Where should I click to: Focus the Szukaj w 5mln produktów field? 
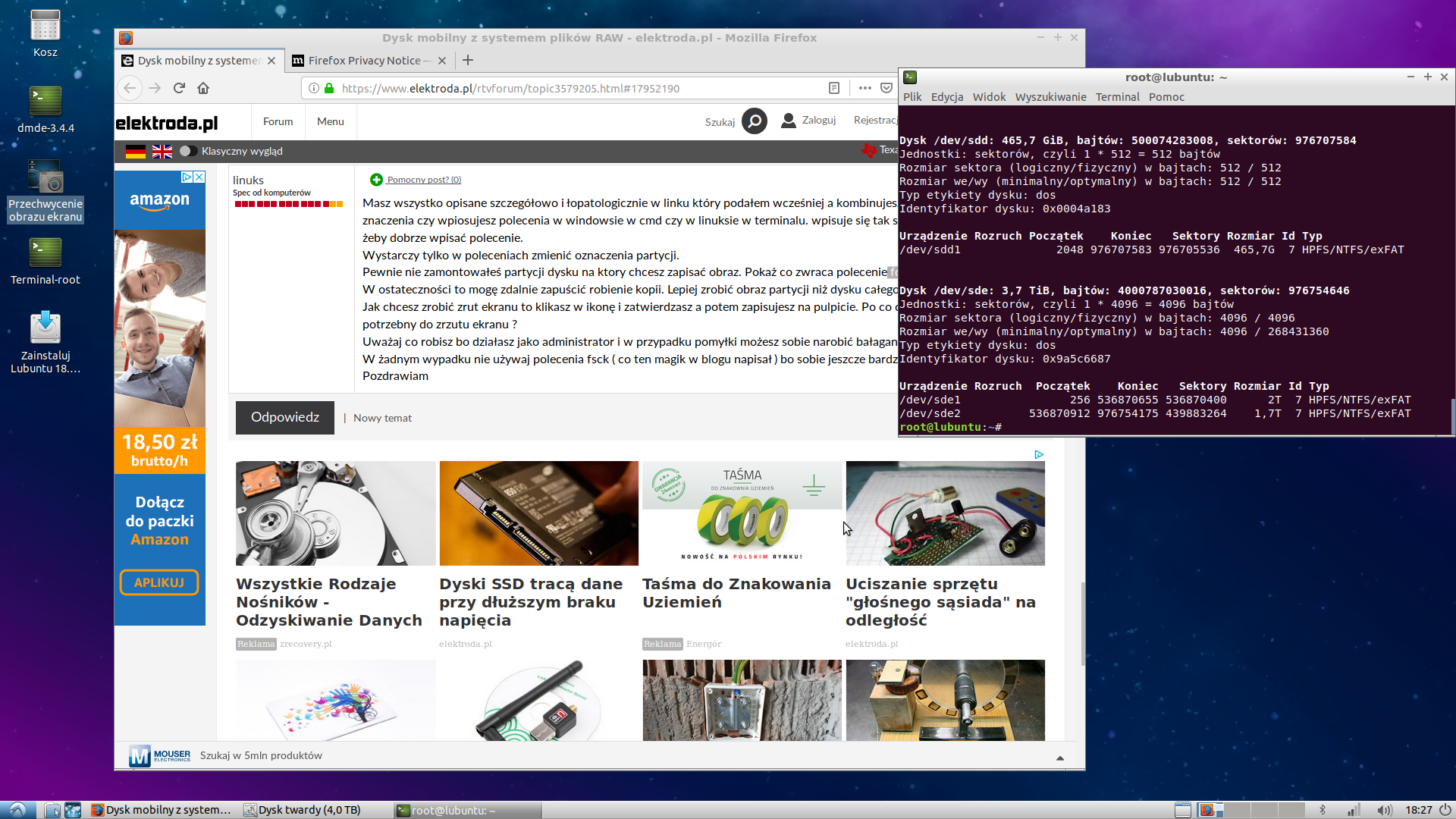point(261,755)
